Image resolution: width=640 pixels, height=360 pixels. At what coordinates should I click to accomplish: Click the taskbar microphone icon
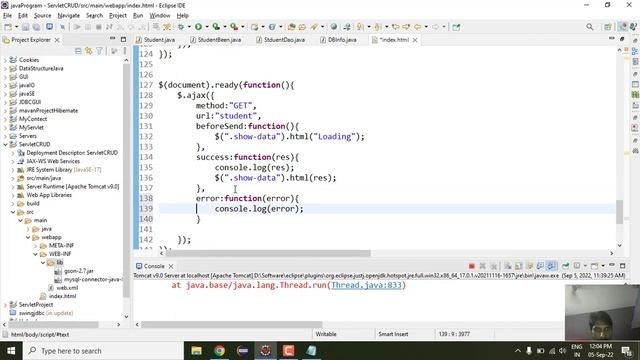coord(529,351)
